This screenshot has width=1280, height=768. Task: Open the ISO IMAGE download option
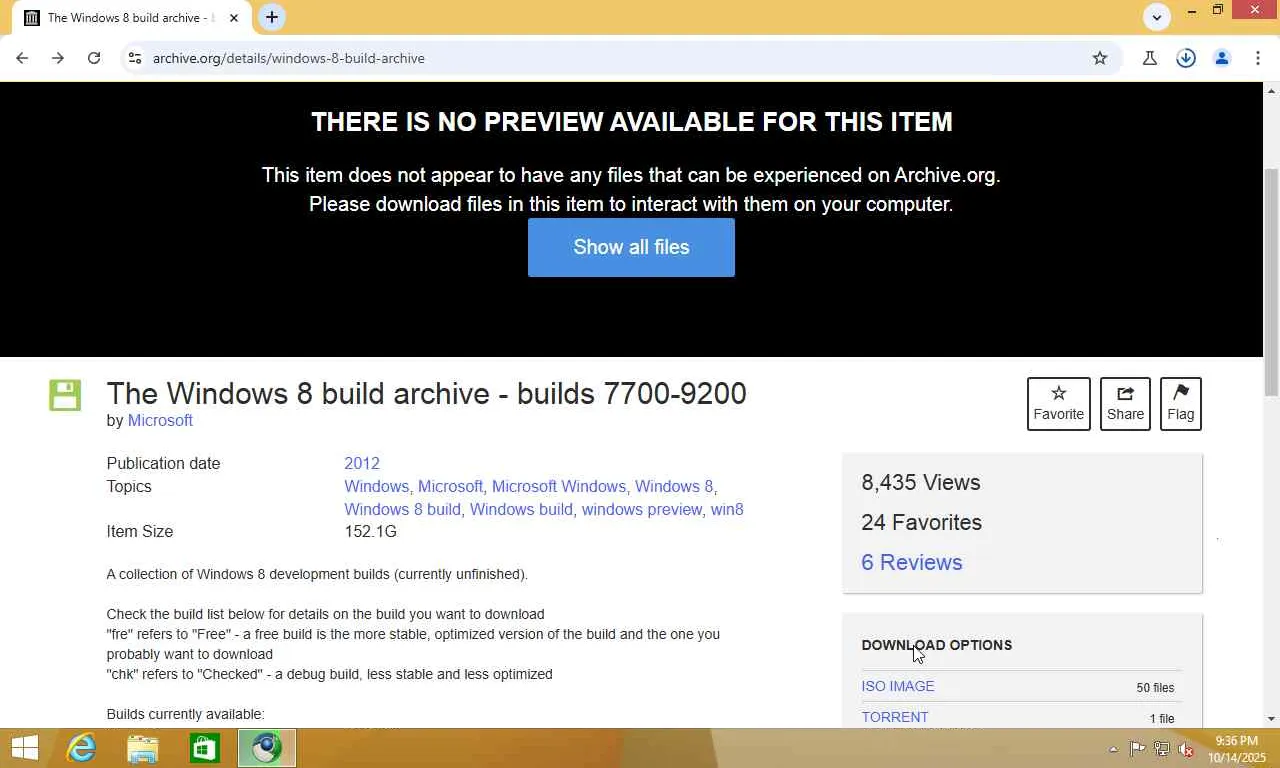898,687
